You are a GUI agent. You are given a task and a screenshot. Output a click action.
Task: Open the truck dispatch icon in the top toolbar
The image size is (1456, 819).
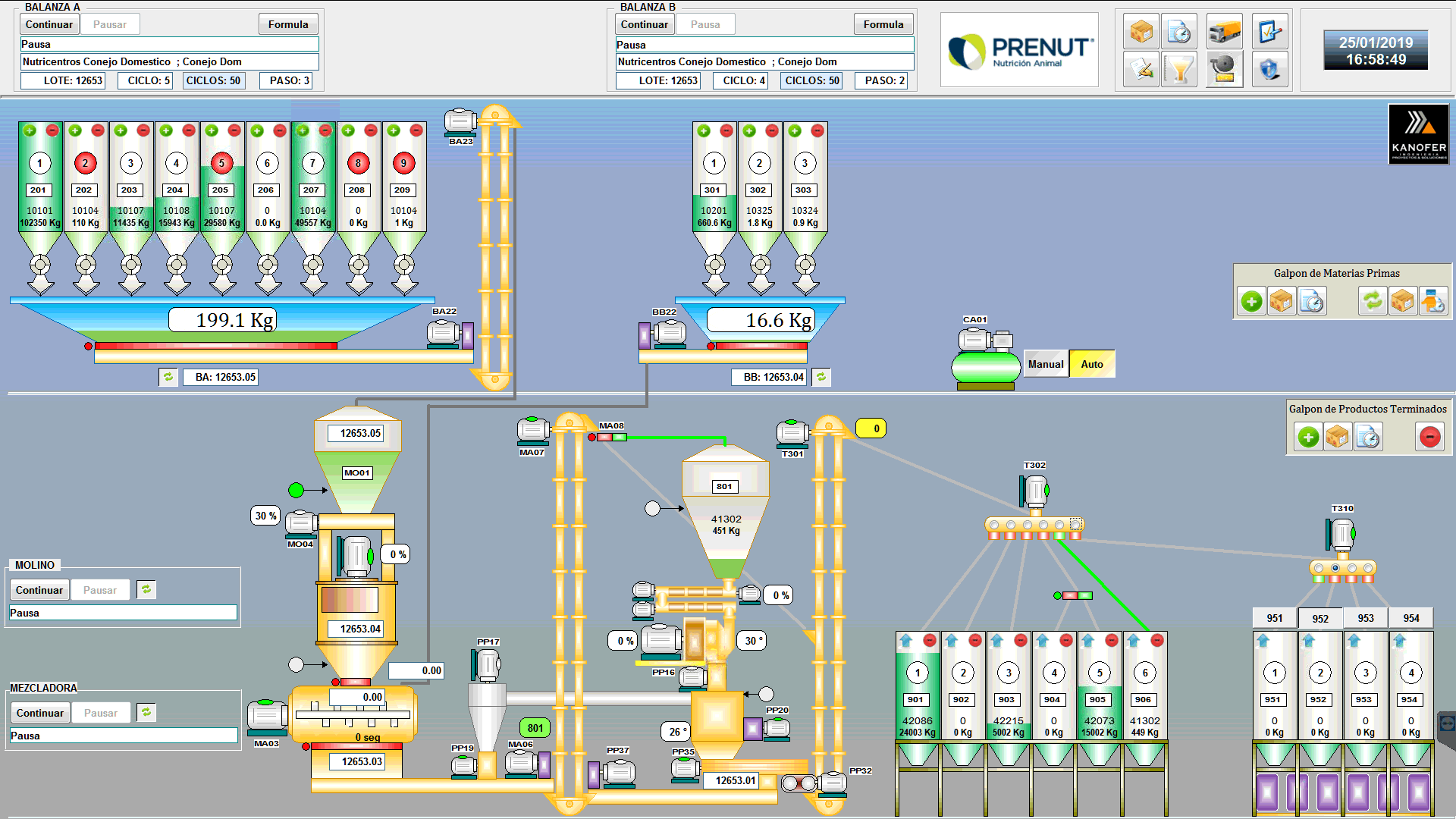pos(1224,32)
